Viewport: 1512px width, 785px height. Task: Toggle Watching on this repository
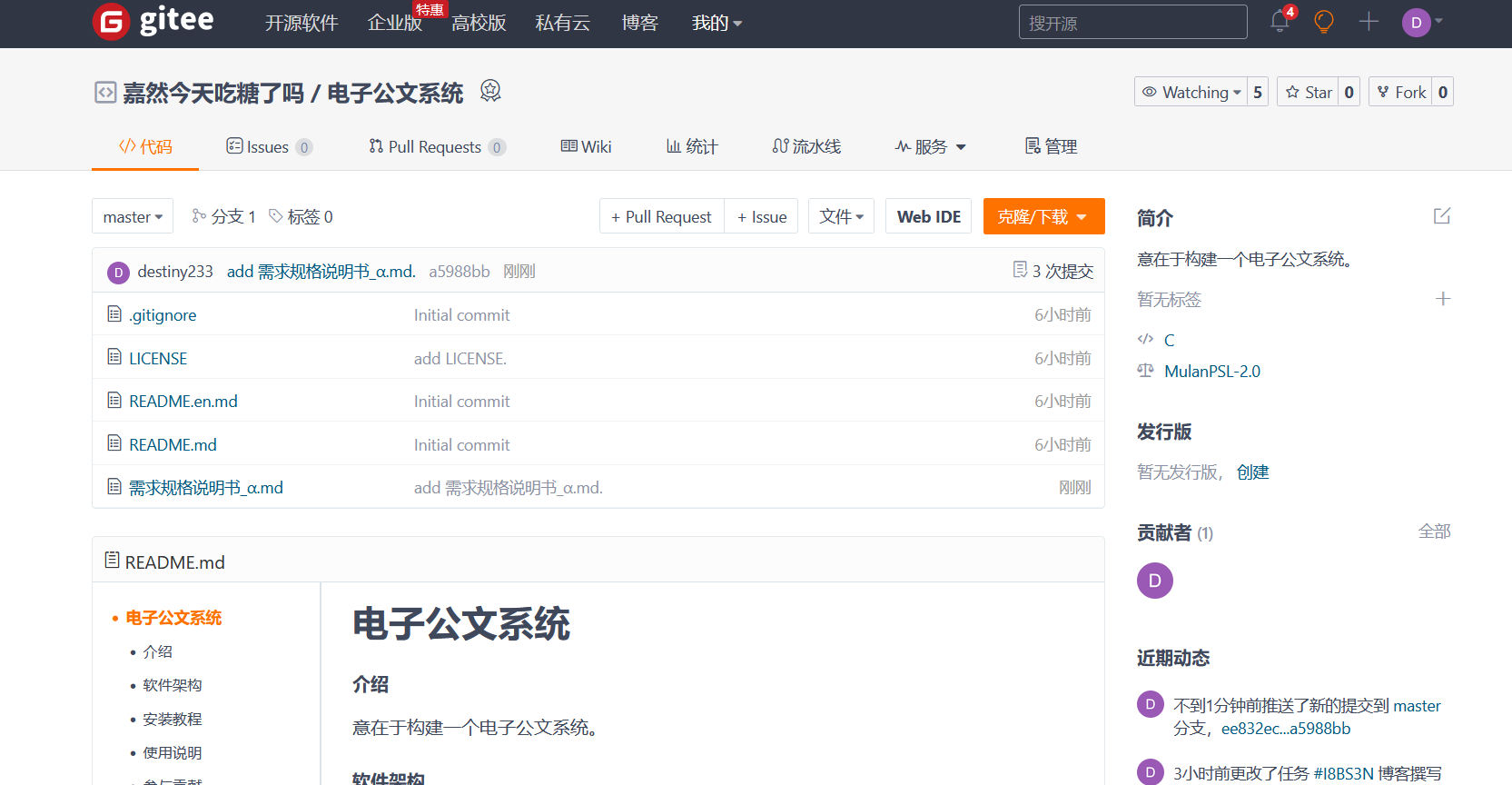(x=1191, y=92)
